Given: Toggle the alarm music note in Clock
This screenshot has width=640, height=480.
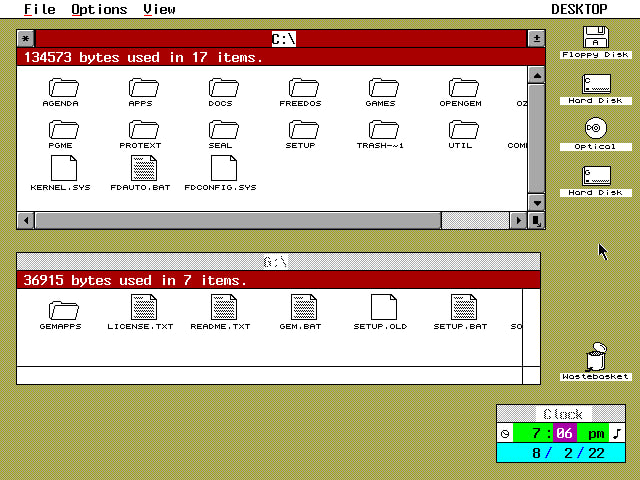Looking at the screenshot, I should tap(617, 433).
